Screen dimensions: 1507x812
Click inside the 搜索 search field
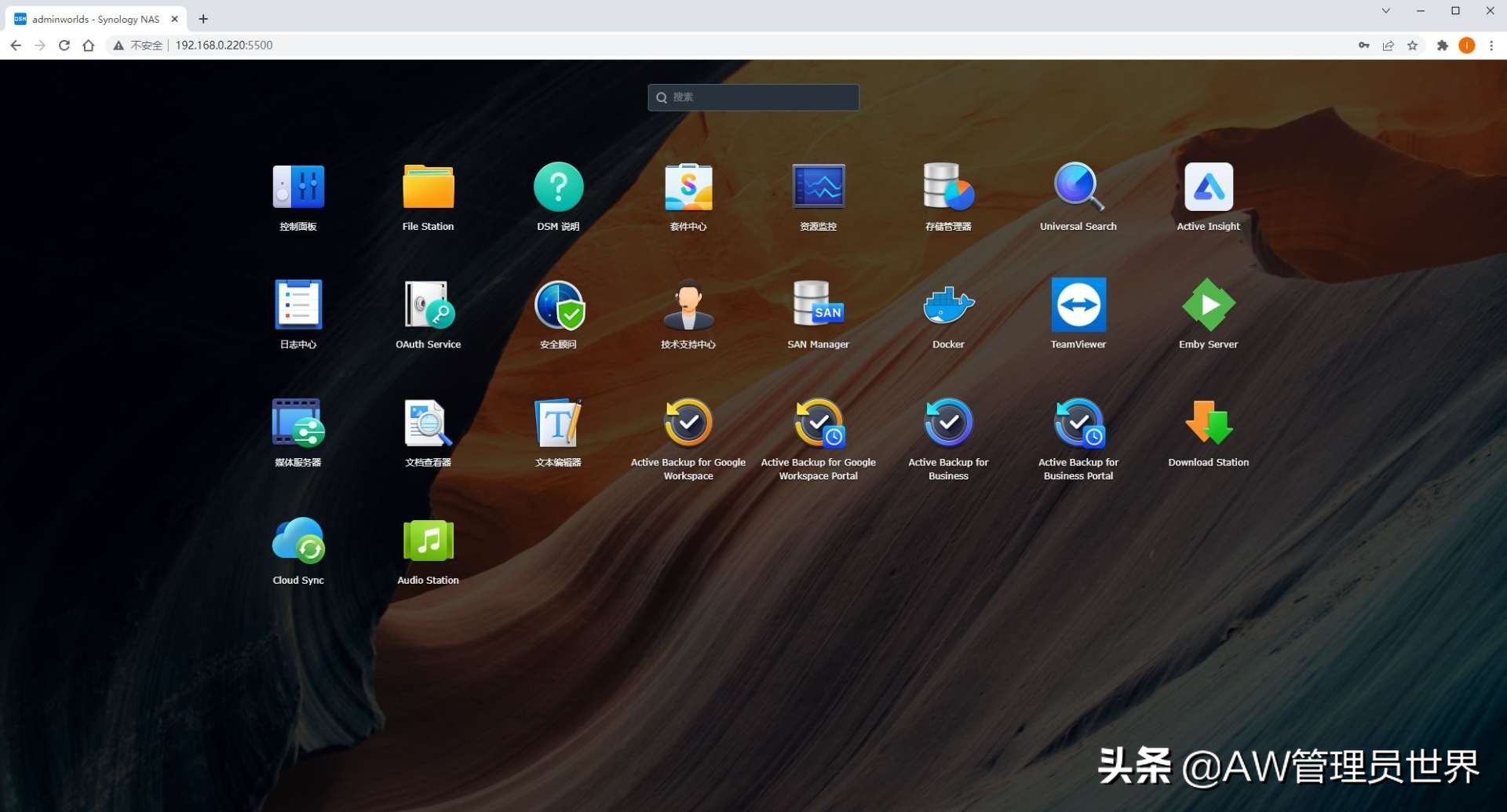(753, 96)
